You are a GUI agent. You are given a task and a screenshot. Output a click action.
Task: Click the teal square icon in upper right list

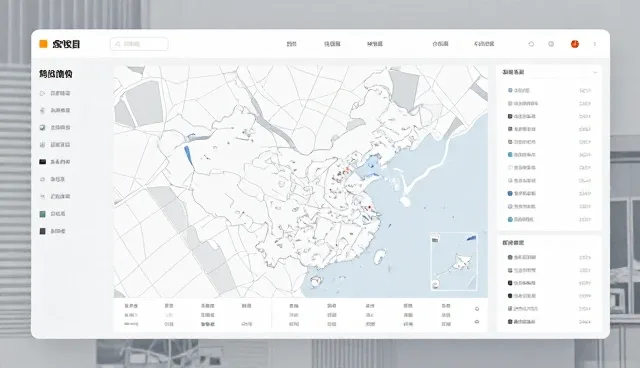click(x=510, y=155)
